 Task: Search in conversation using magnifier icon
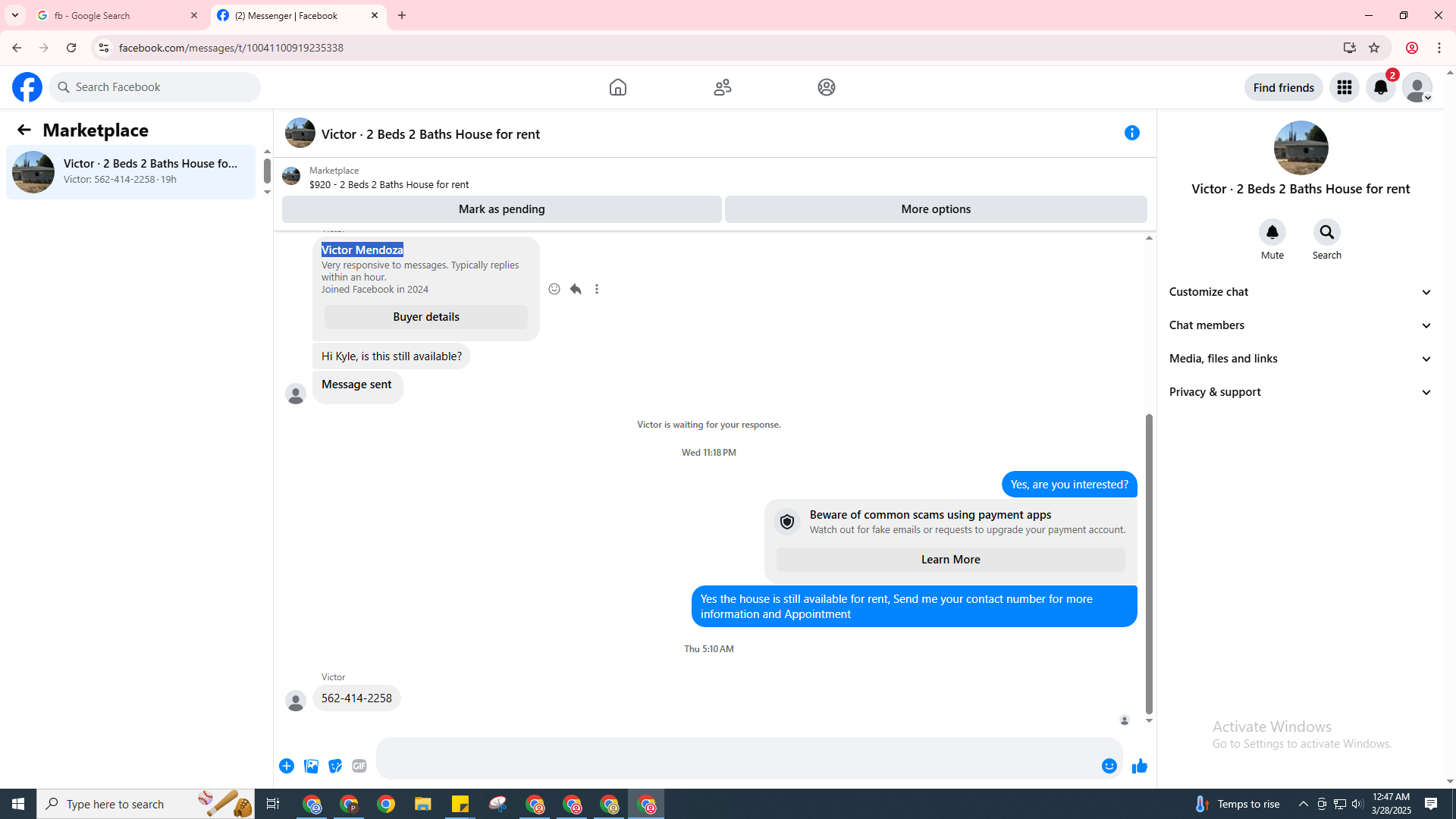(x=1327, y=232)
